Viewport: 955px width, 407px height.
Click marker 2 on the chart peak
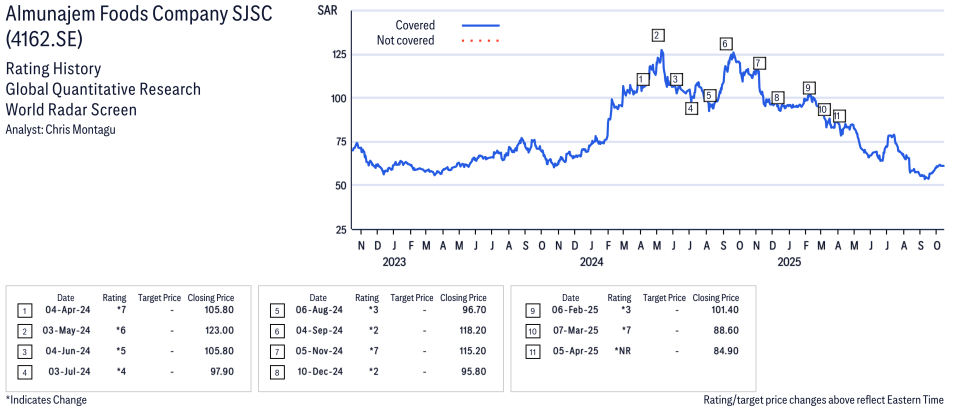(x=657, y=36)
